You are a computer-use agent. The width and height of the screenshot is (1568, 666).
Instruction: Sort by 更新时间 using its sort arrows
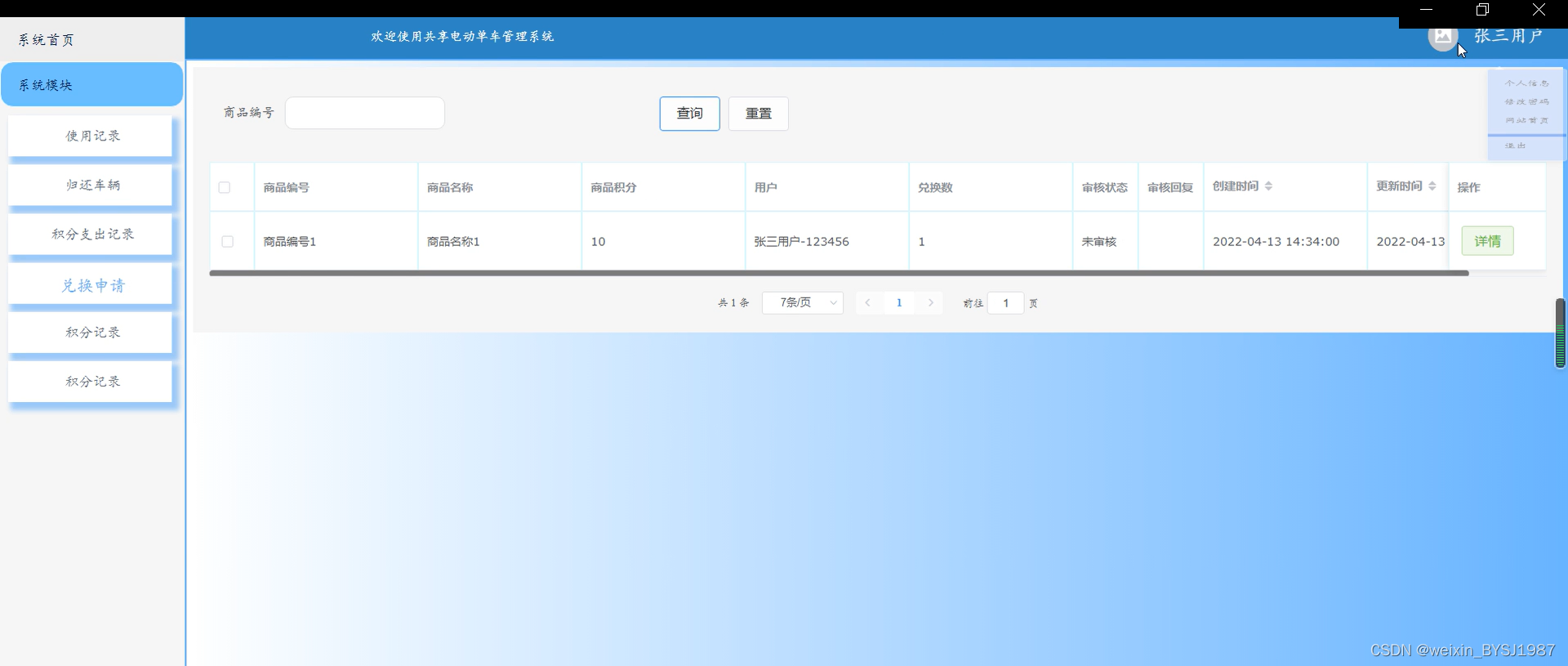[1432, 186]
